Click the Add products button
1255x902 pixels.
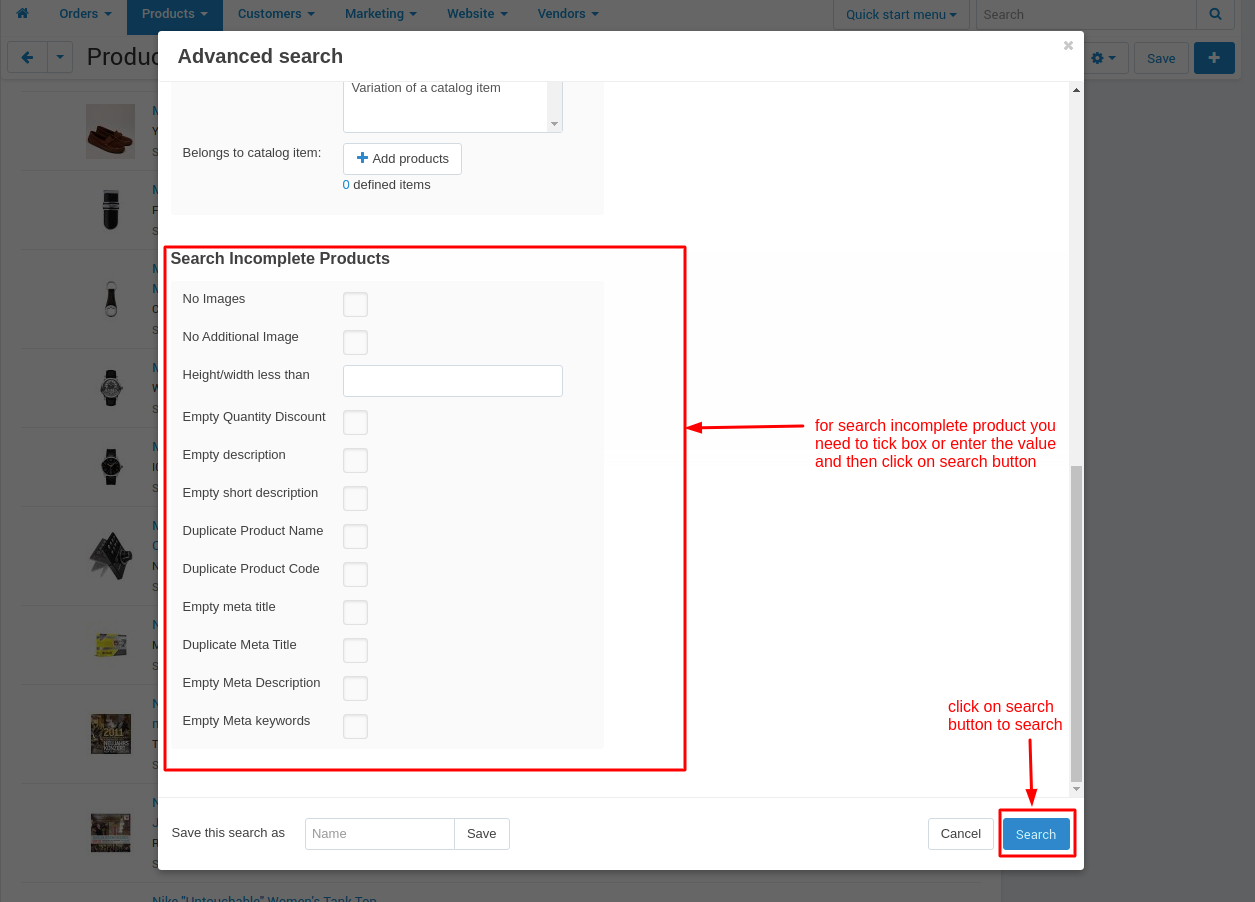(x=402, y=159)
